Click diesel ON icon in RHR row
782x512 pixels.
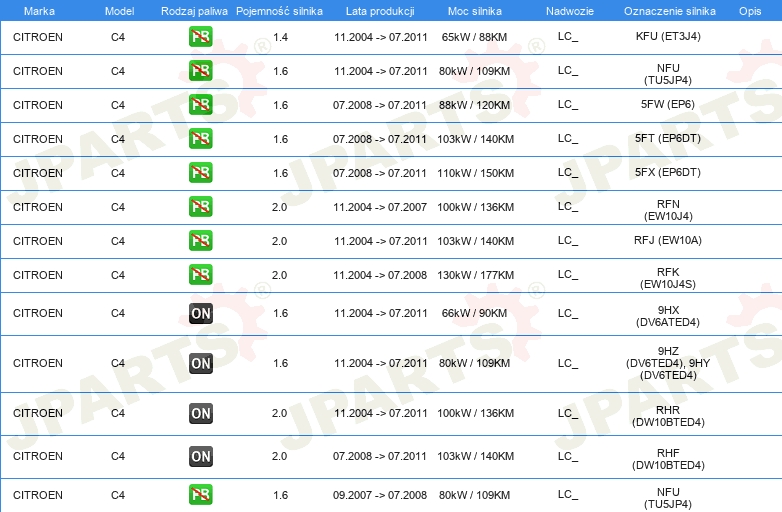click(201, 413)
